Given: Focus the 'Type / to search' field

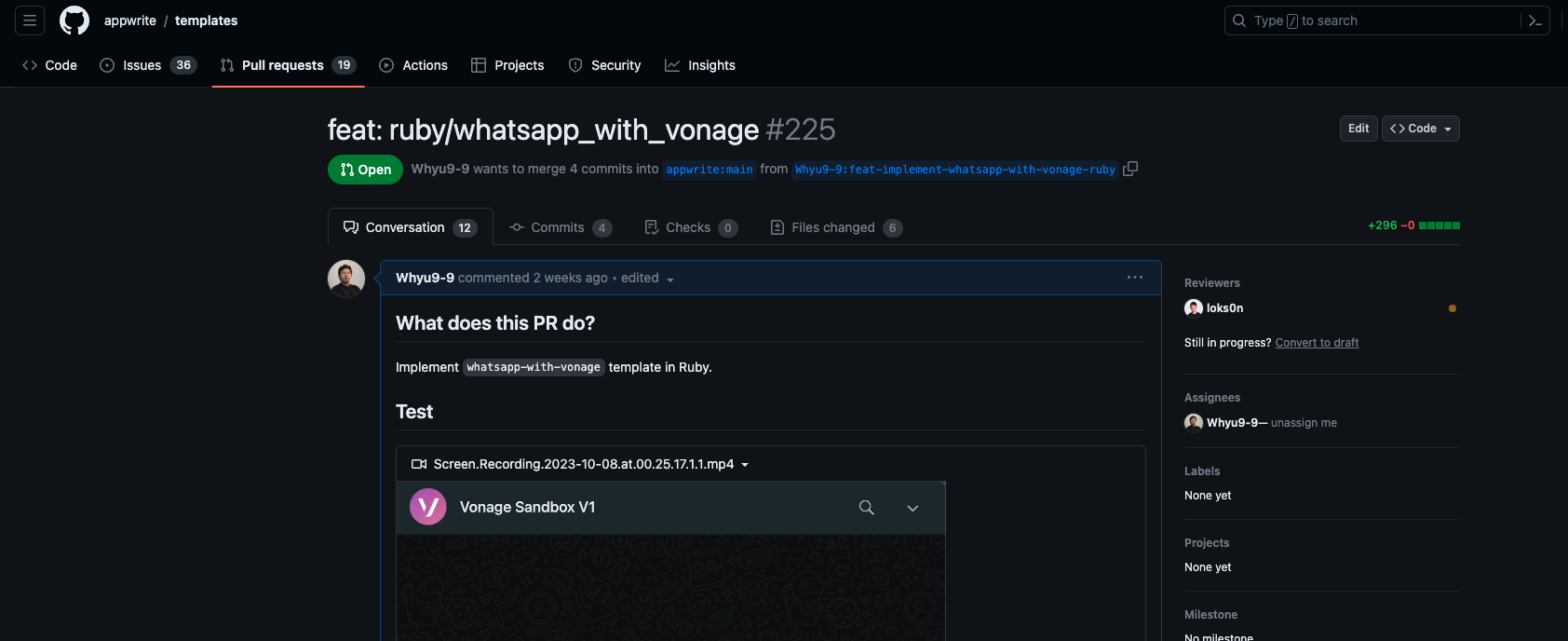Looking at the screenshot, I should point(1387,20).
